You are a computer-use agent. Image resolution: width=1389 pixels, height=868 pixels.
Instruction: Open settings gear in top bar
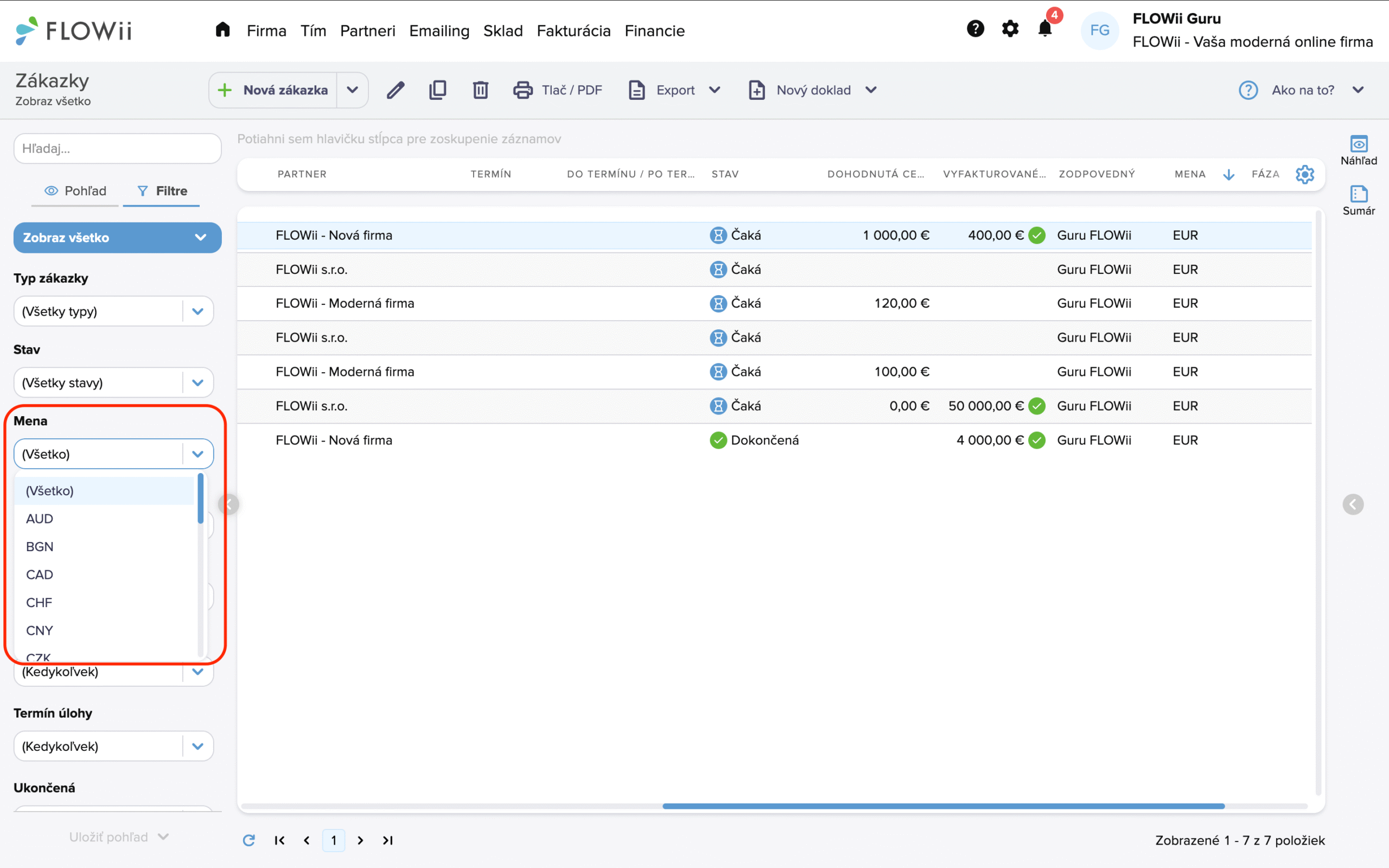pyautogui.click(x=1010, y=29)
